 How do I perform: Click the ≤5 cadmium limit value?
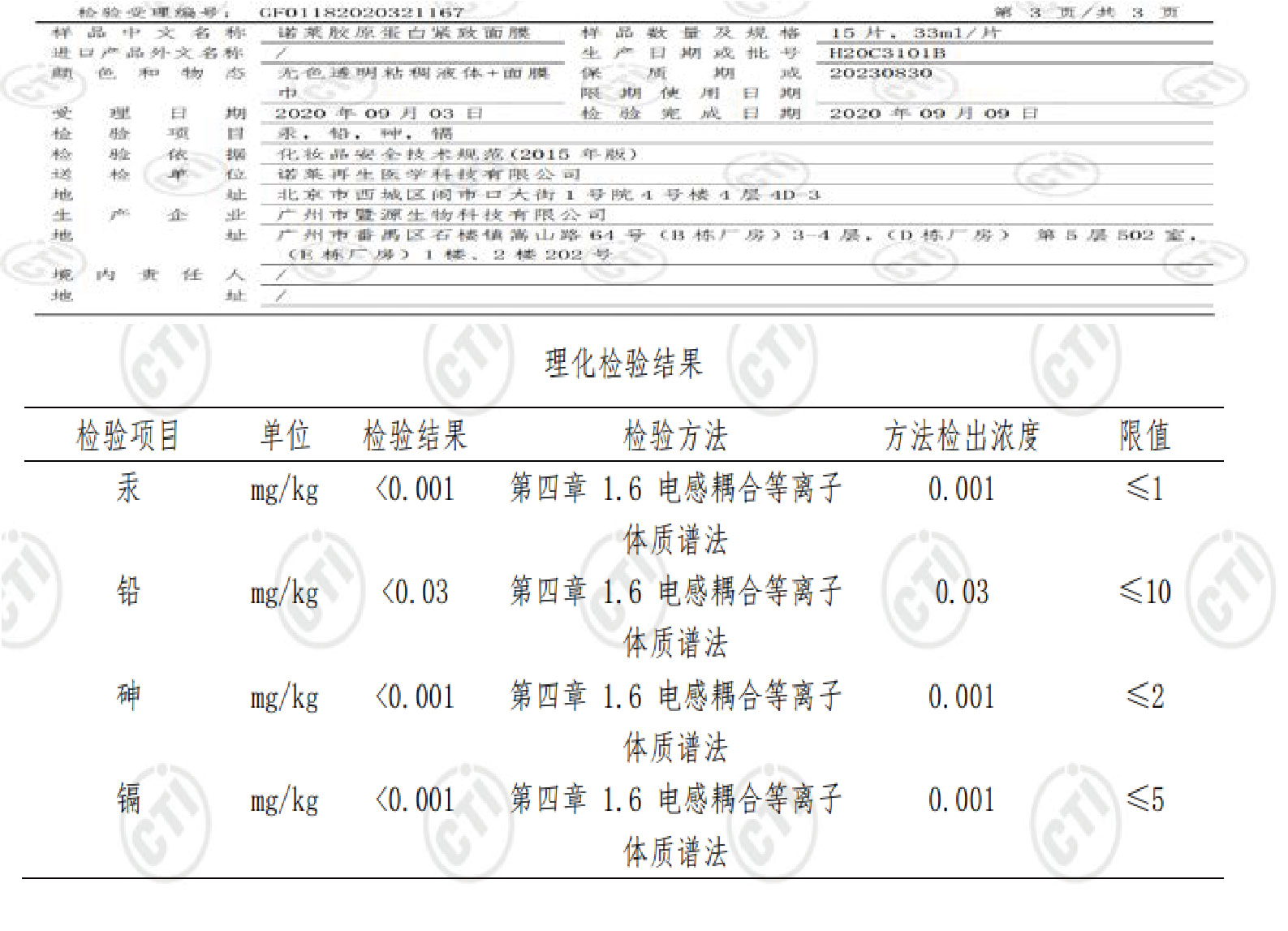pos(1144,800)
